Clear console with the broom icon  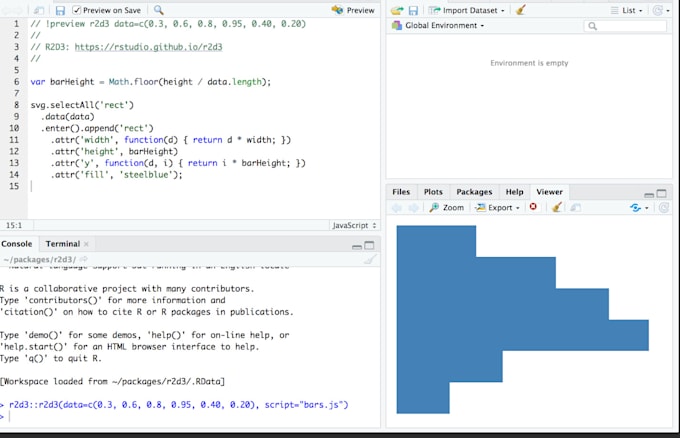370,259
